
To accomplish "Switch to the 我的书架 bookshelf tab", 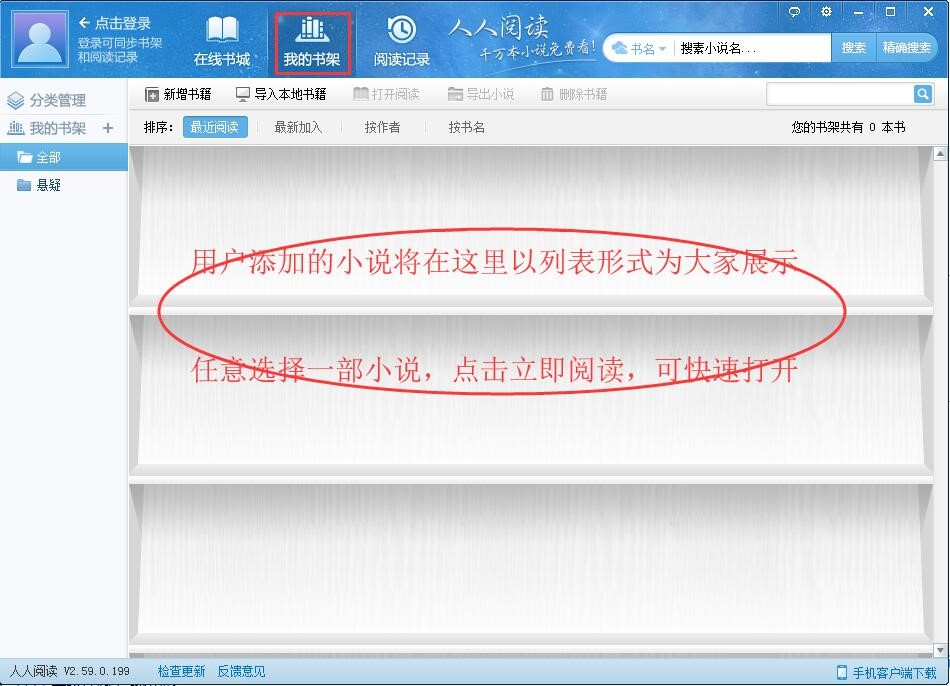I will click(312, 42).
